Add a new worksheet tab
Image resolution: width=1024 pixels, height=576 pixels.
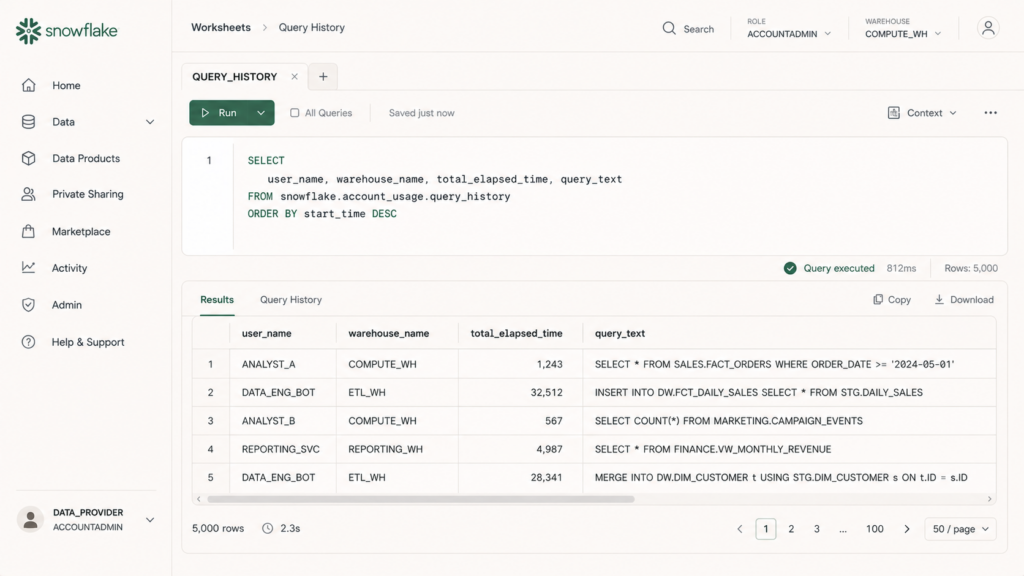pos(323,76)
